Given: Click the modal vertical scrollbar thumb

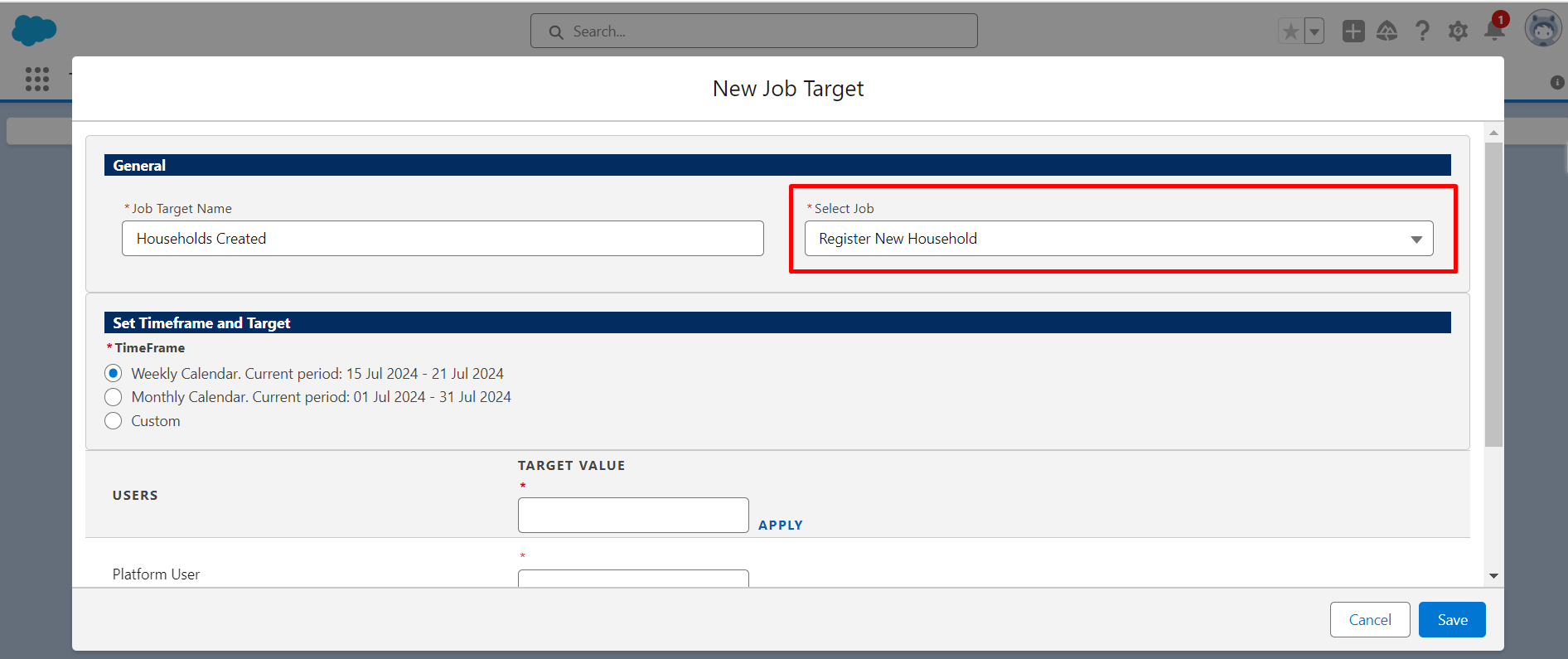Looking at the screenshot, I should click(x=1493, y=294).
